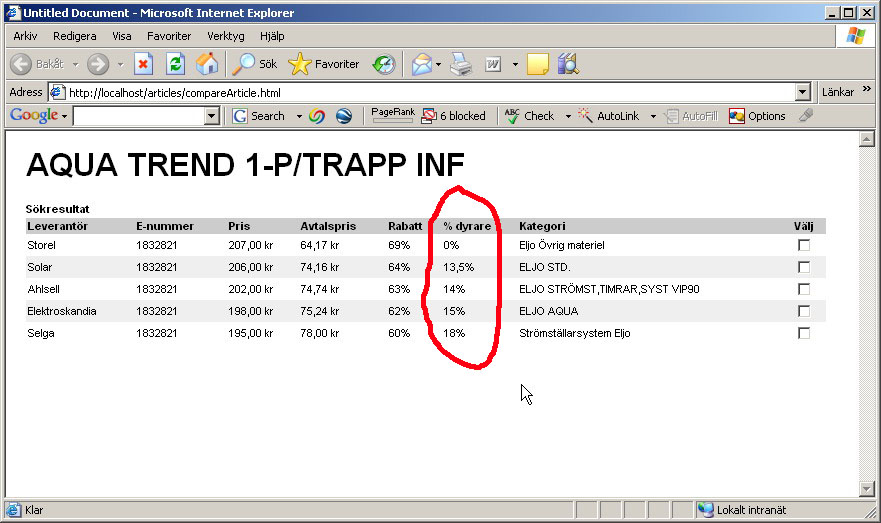The height and width of the screenshot is (523, 881).
Task: Click Google toolbar Search button
Action: coord(258,116)
